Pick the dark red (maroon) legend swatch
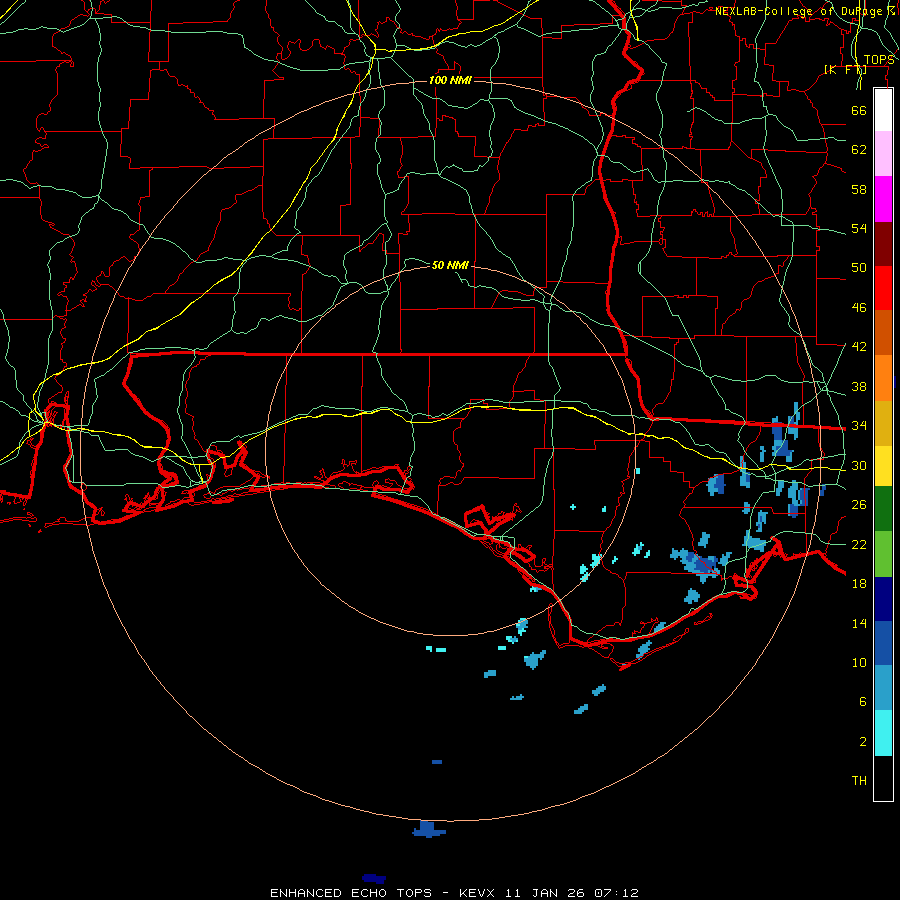The image size is (900, 900). [x=883, y=243]
